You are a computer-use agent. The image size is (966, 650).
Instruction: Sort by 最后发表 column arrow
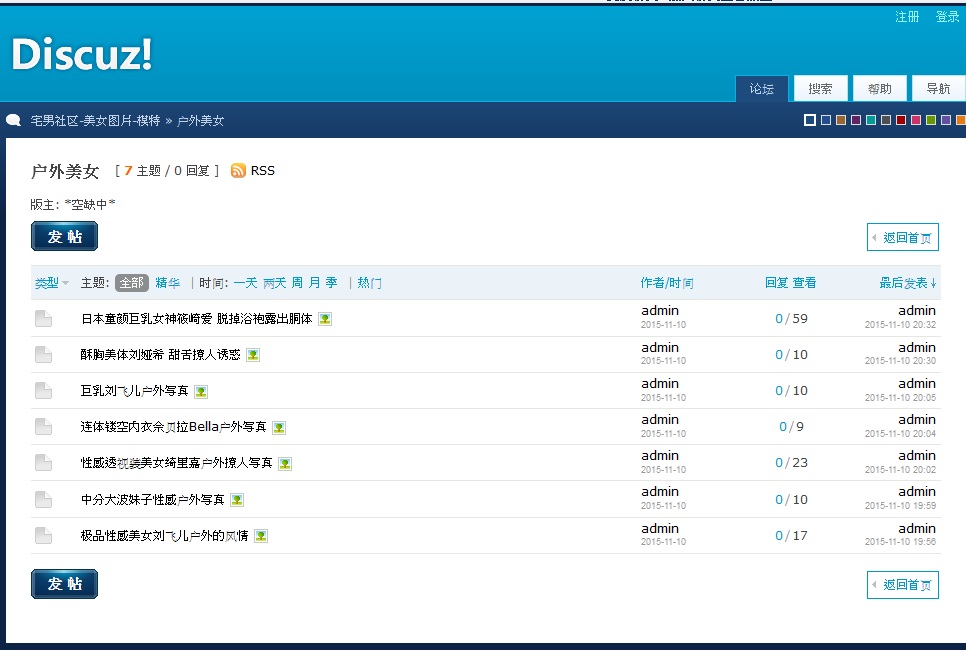click(x=933, y=283)
